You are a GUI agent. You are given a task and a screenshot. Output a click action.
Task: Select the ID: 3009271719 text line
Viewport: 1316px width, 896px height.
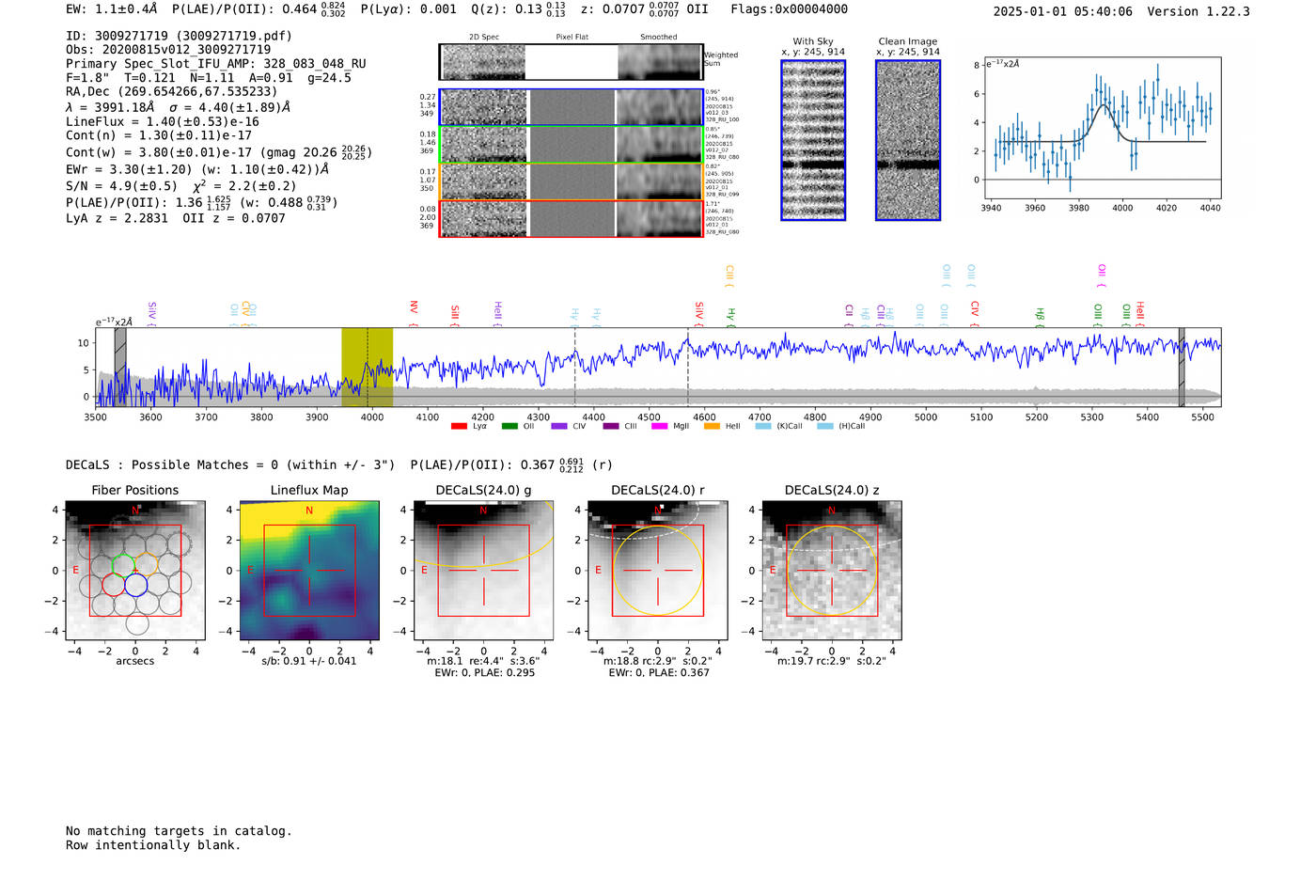[179, 36]
